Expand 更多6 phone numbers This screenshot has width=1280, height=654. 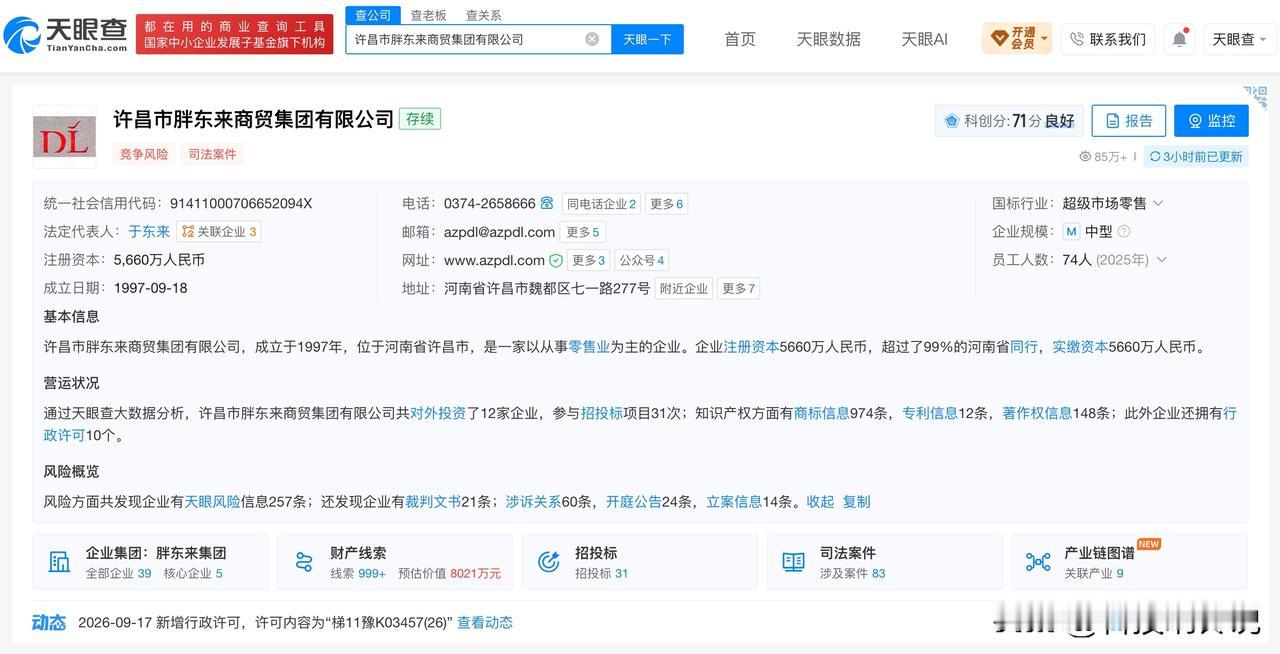[667, 204]
